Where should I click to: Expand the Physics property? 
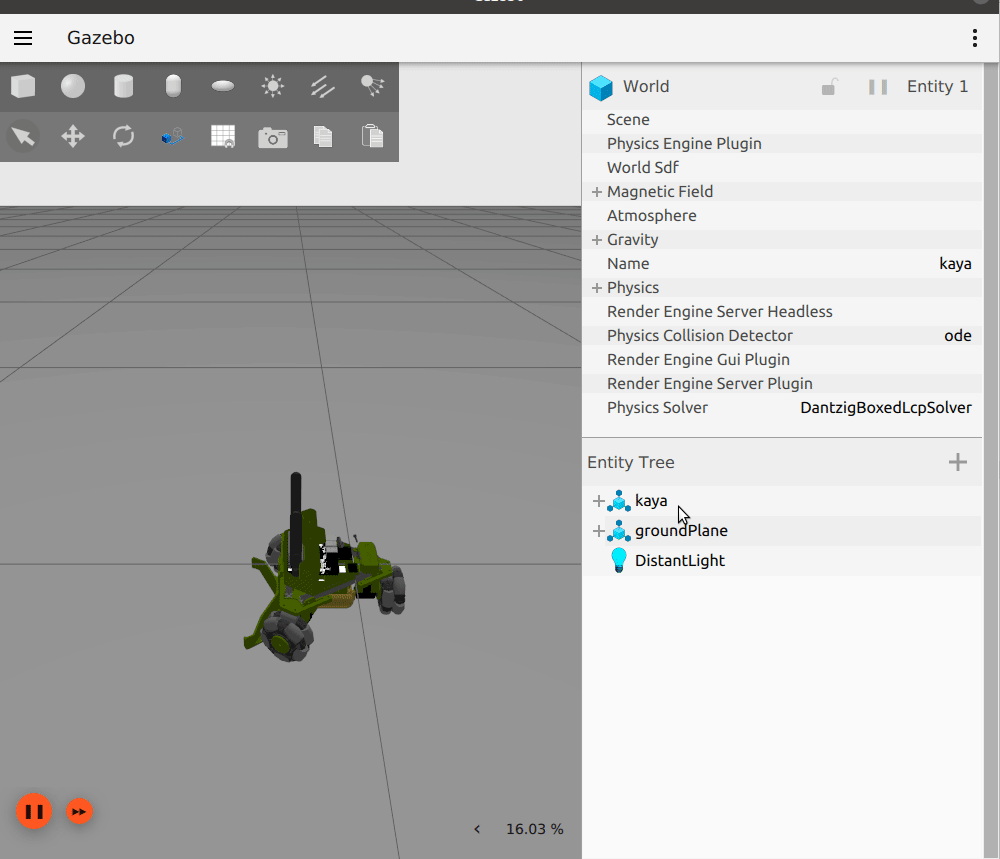[597, 288]
